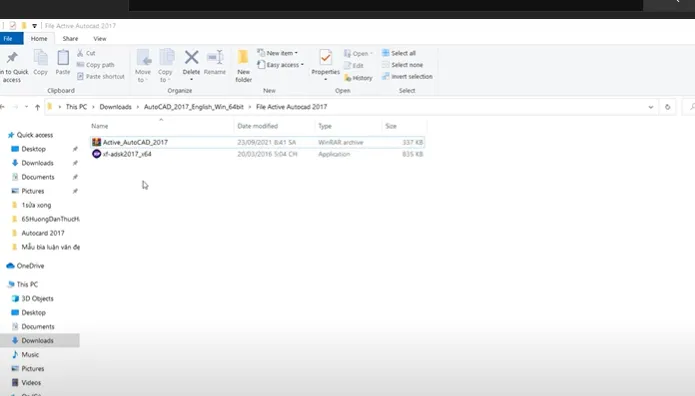
Task: Click chevron after Downloads in breadcrumb
Action: click(138, 107)
